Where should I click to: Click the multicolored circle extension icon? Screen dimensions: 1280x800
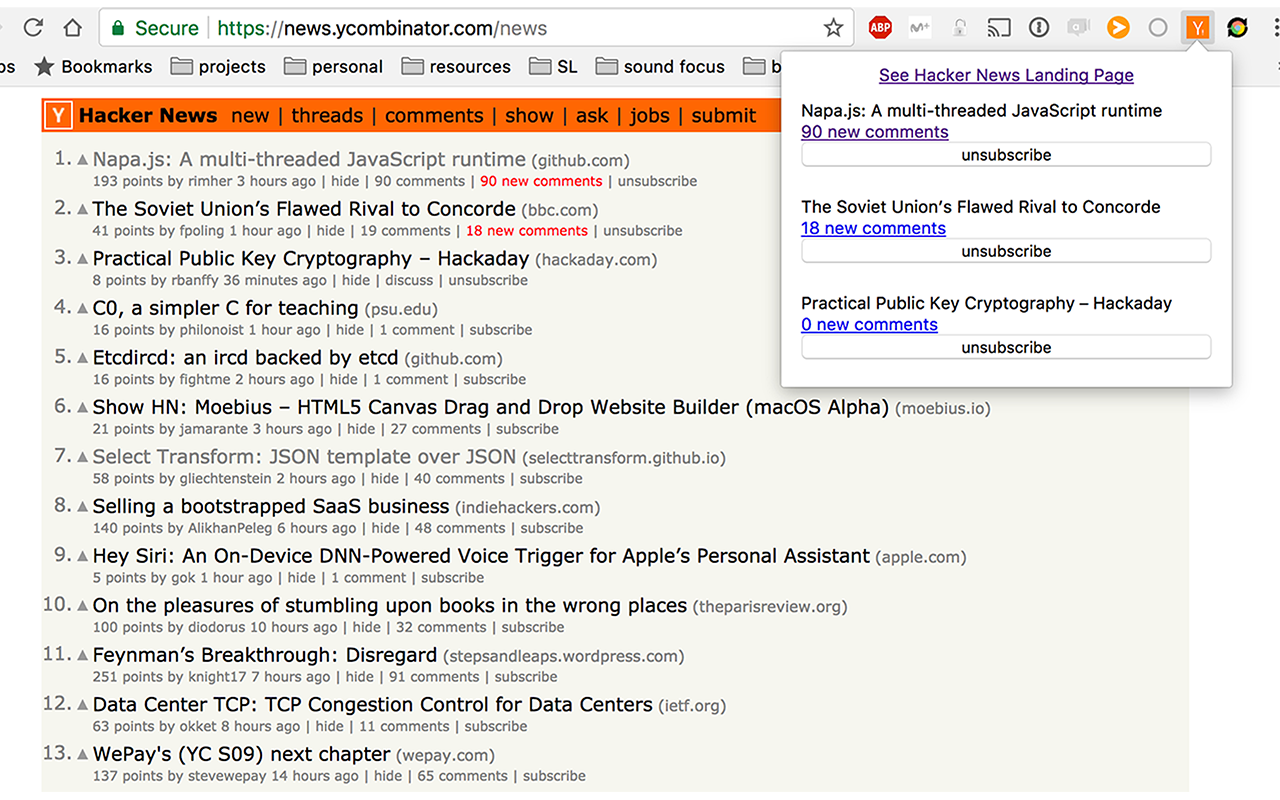pos(1237,28)
